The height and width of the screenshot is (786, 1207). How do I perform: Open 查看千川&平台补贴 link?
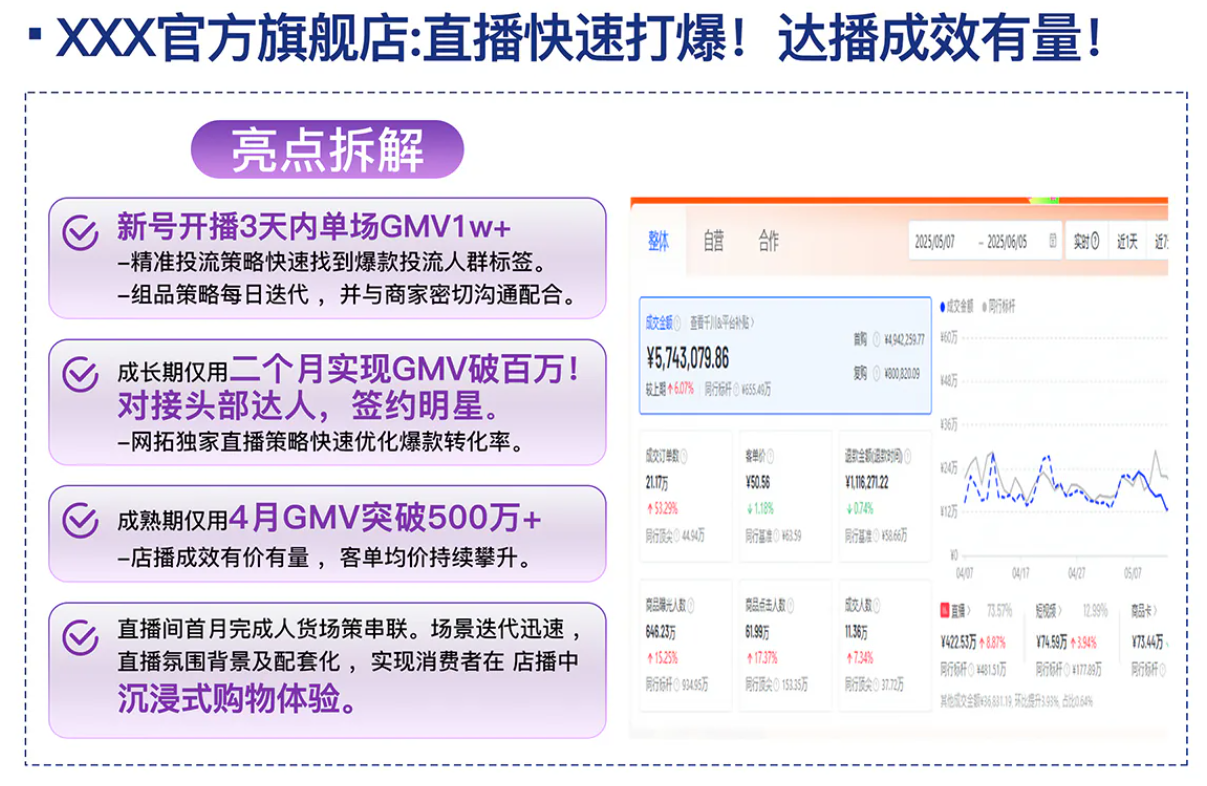[x=722, y=323]
